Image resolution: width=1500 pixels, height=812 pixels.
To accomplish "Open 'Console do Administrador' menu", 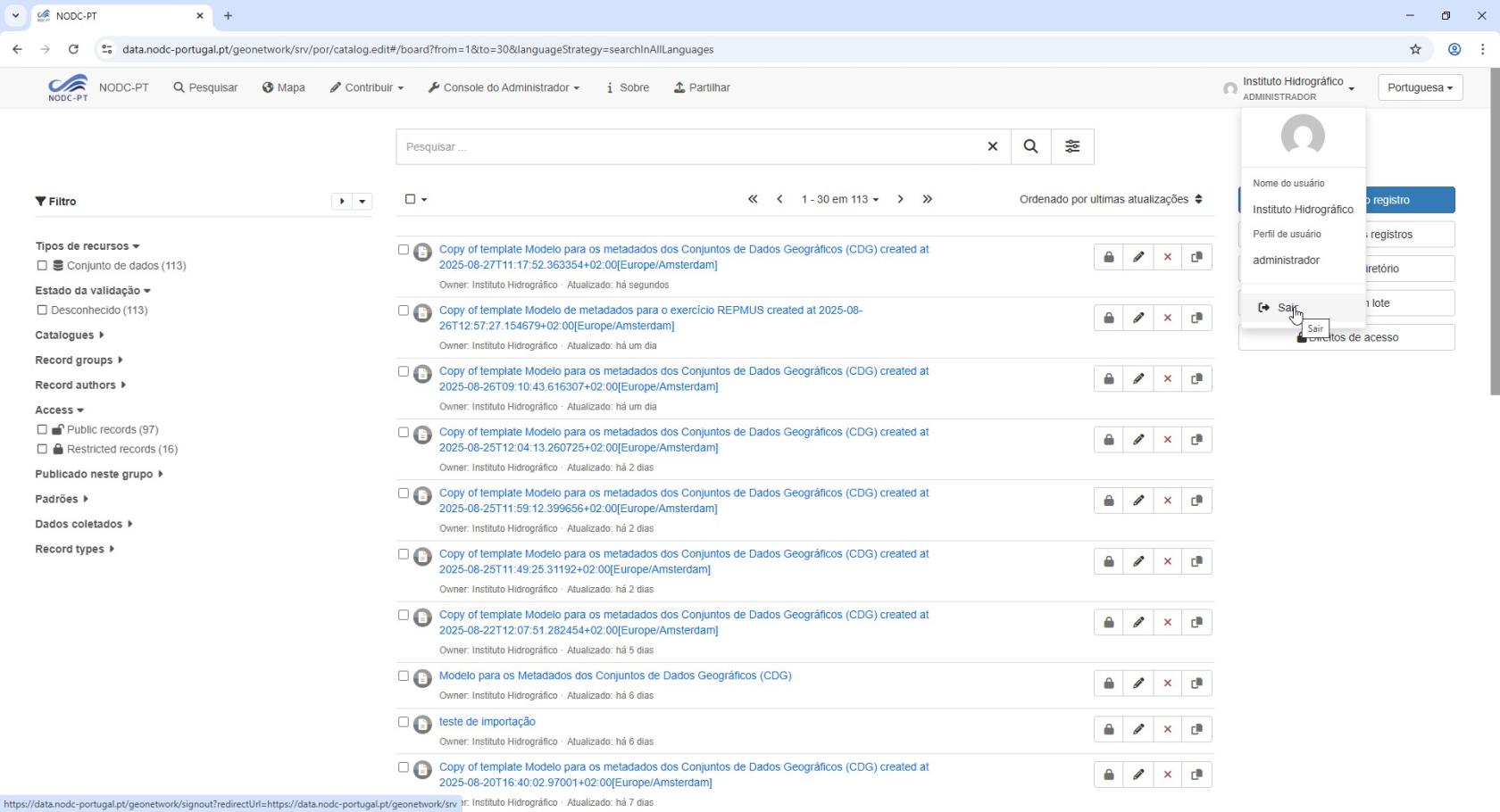I will pyautogui.click(x=504, y=87).
